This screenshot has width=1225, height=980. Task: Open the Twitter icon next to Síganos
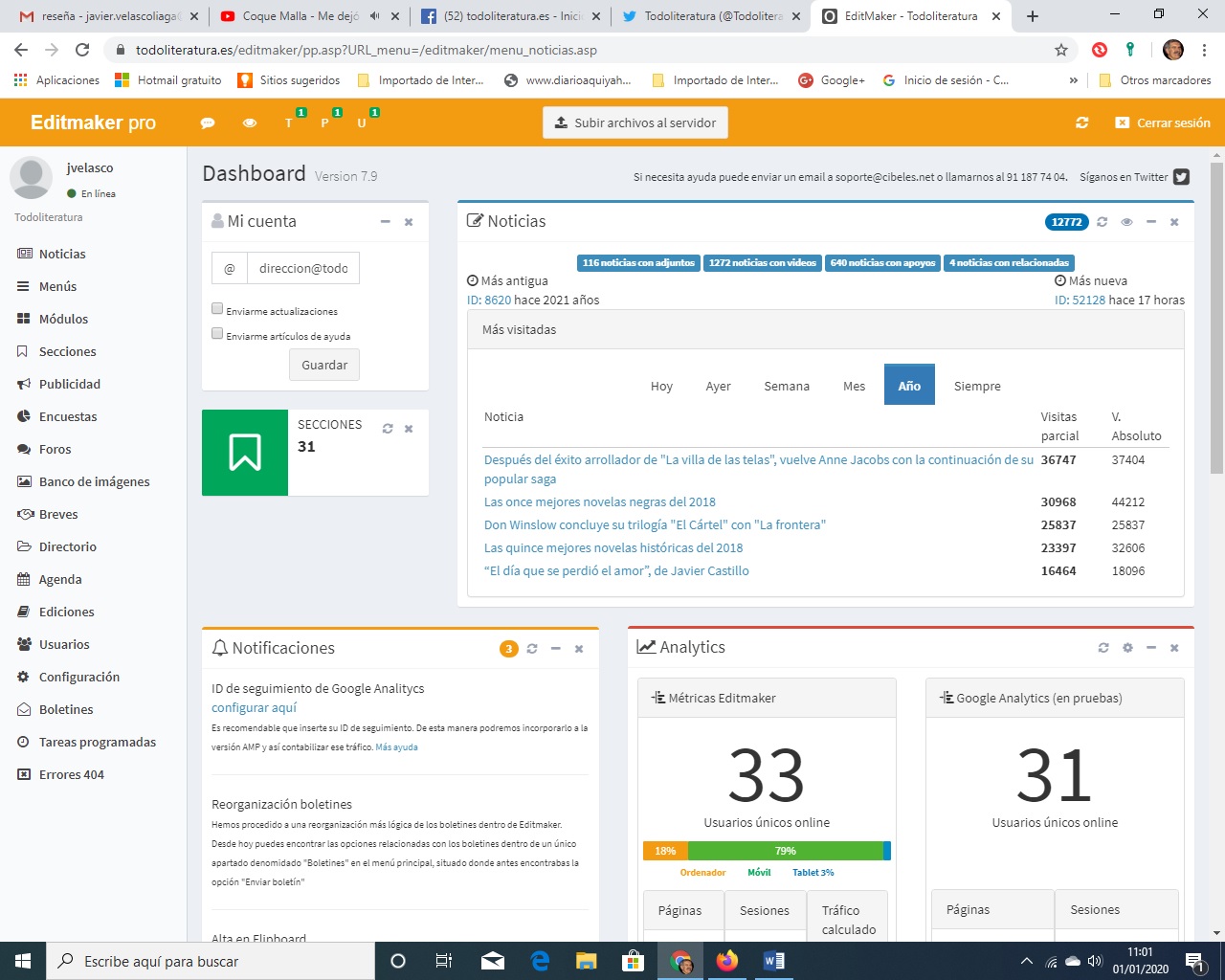1181,177
